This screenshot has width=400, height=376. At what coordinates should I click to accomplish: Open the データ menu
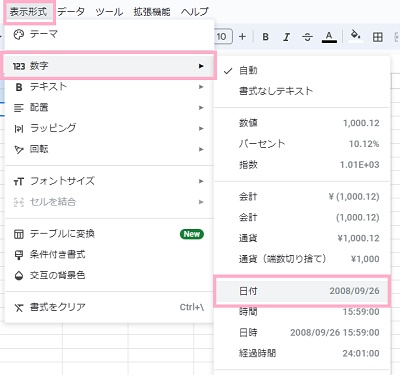pos(71,12)
